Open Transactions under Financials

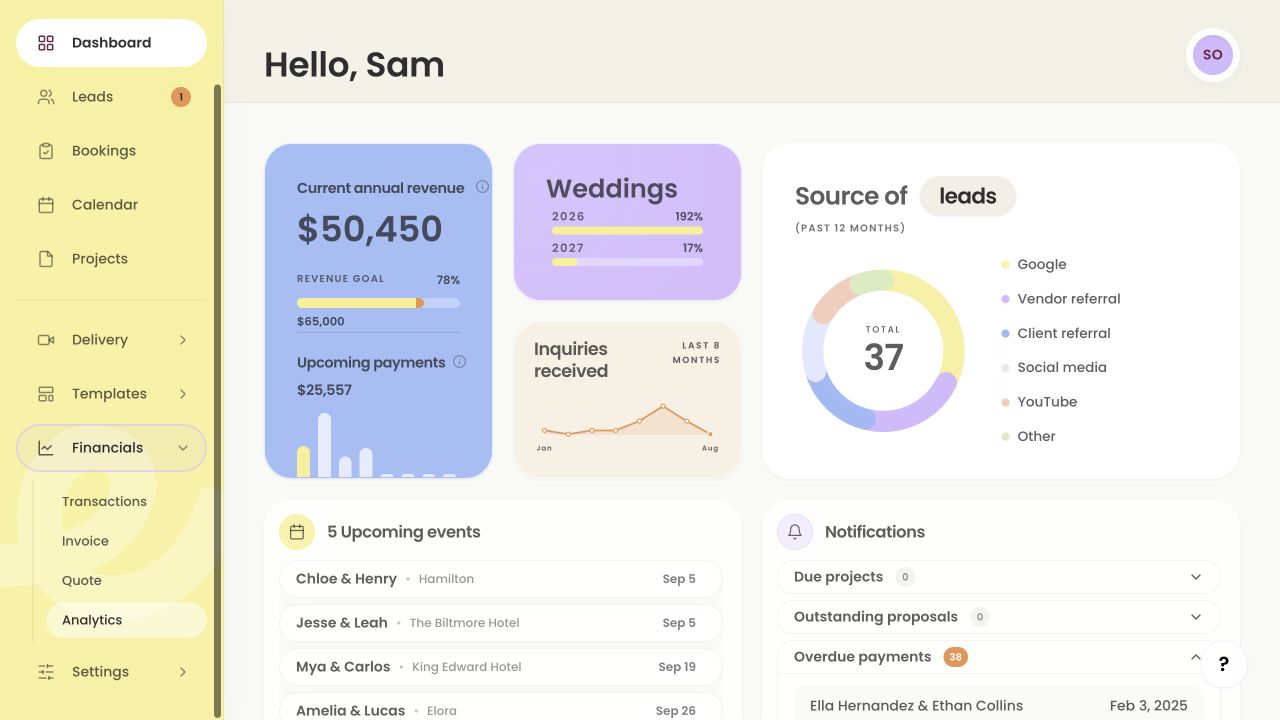pyautogui.click(x=104, y=502)
